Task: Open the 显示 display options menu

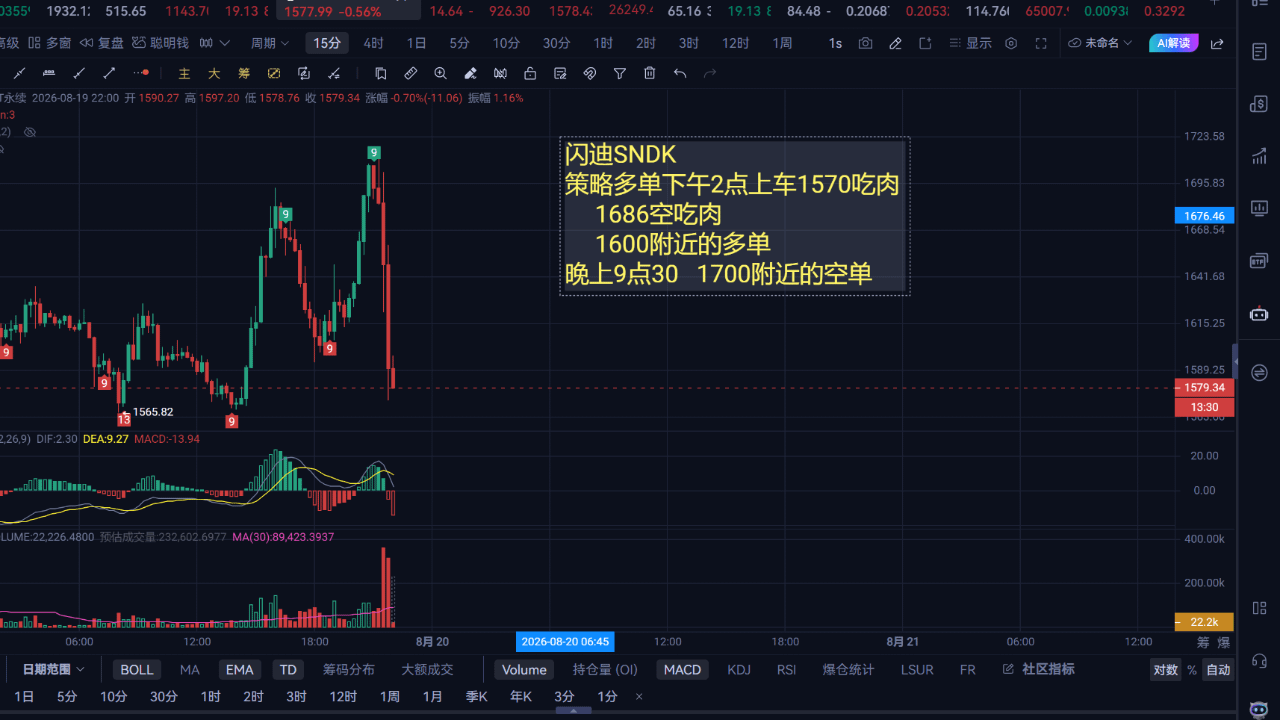Action: (x=971, y=43)
